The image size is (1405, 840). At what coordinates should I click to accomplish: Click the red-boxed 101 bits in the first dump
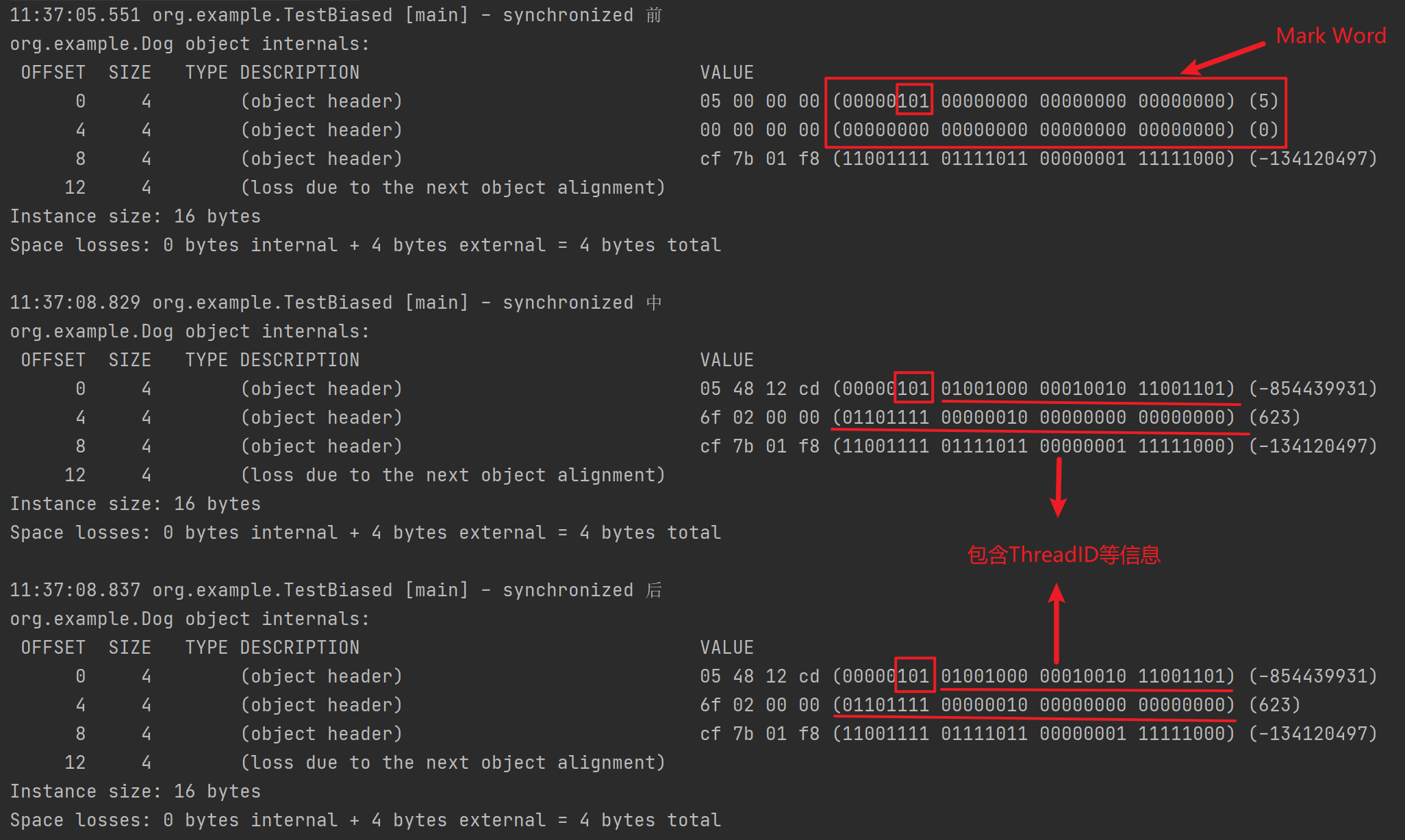[913, 101]
